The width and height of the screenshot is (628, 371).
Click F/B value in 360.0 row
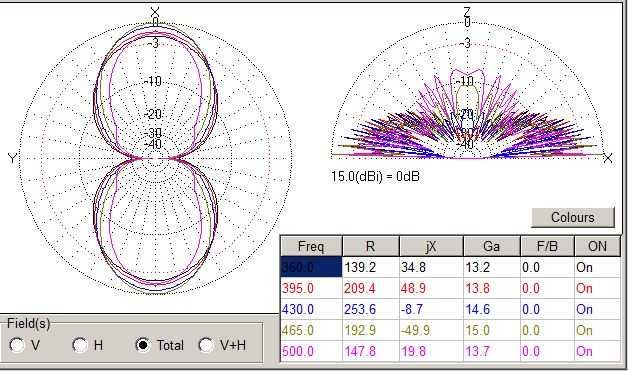point(547,267)
